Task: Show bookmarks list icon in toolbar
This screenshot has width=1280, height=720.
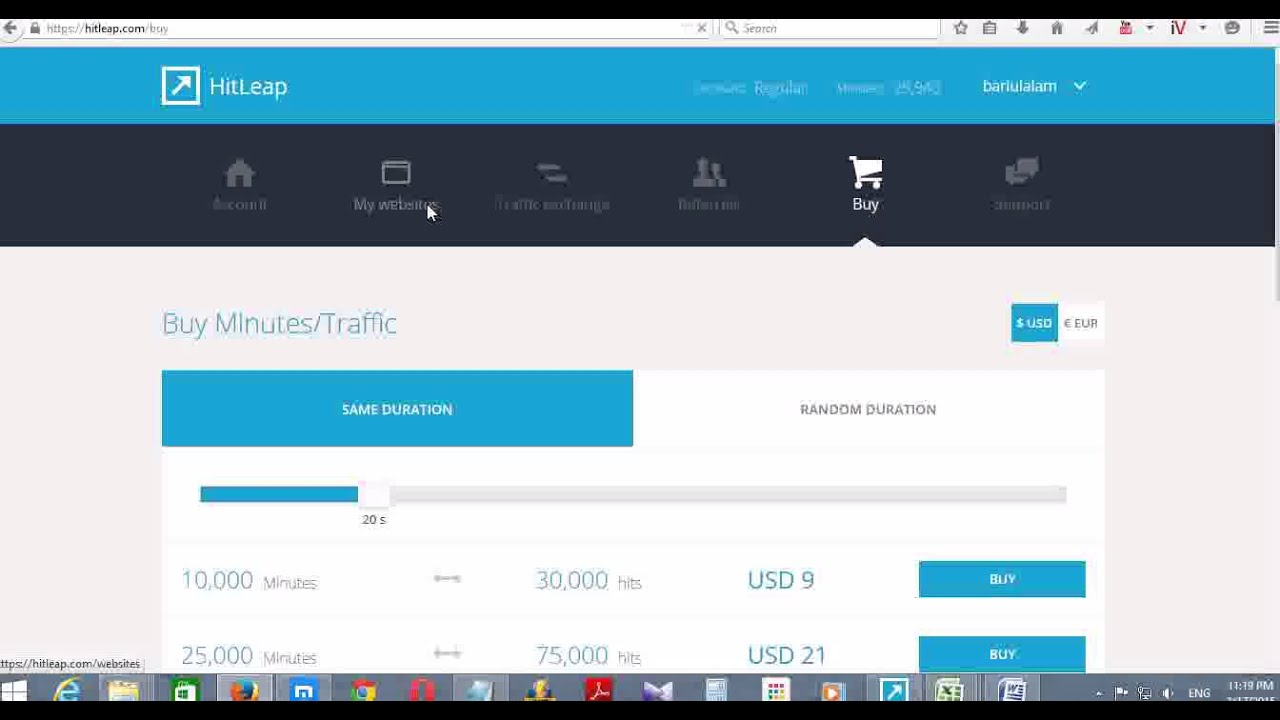Action: 990,28
